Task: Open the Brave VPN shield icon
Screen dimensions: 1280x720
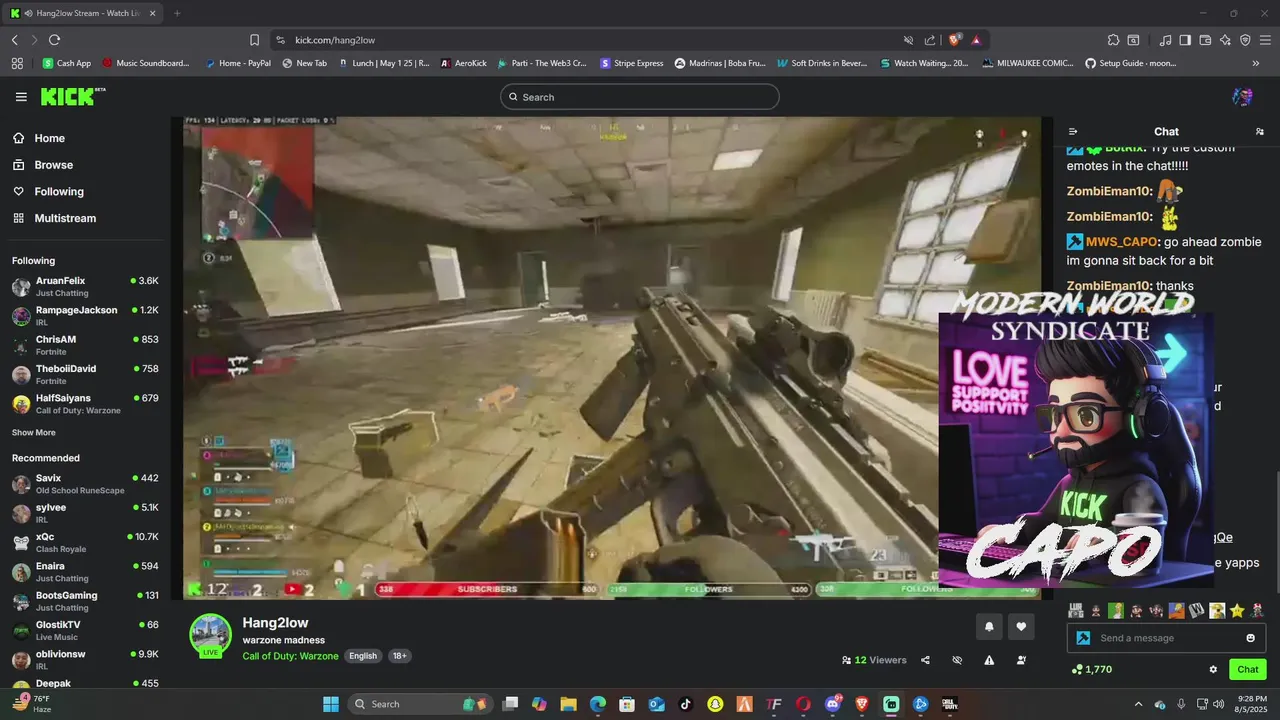Action: point(1245,40)
